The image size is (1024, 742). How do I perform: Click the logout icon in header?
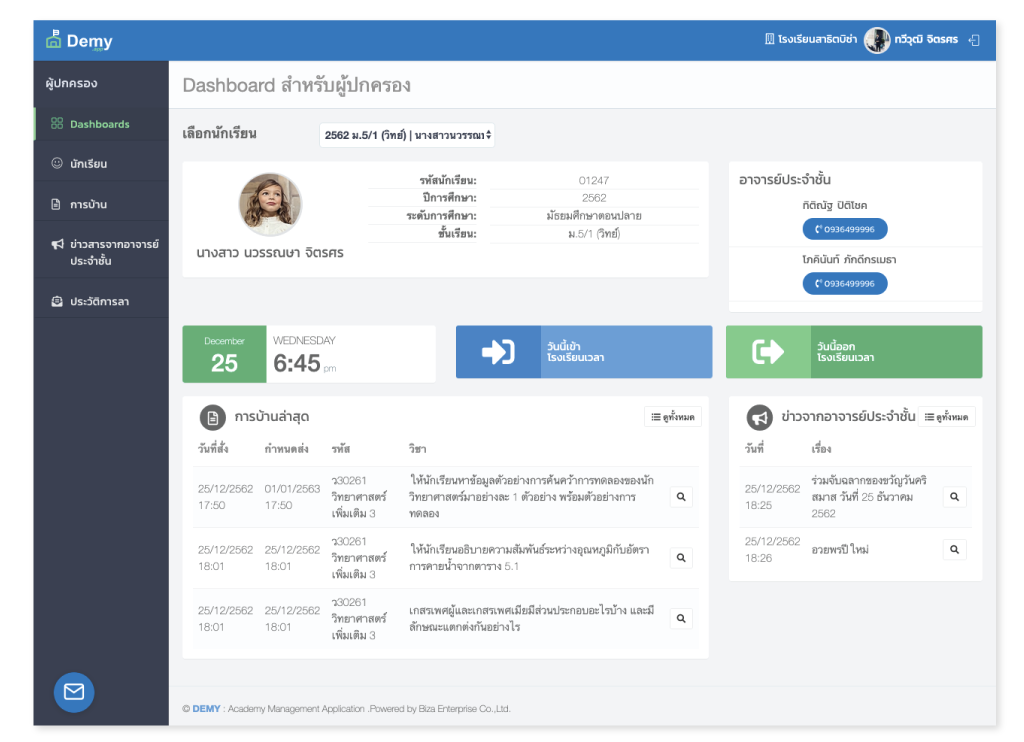[x=974, y=40]
